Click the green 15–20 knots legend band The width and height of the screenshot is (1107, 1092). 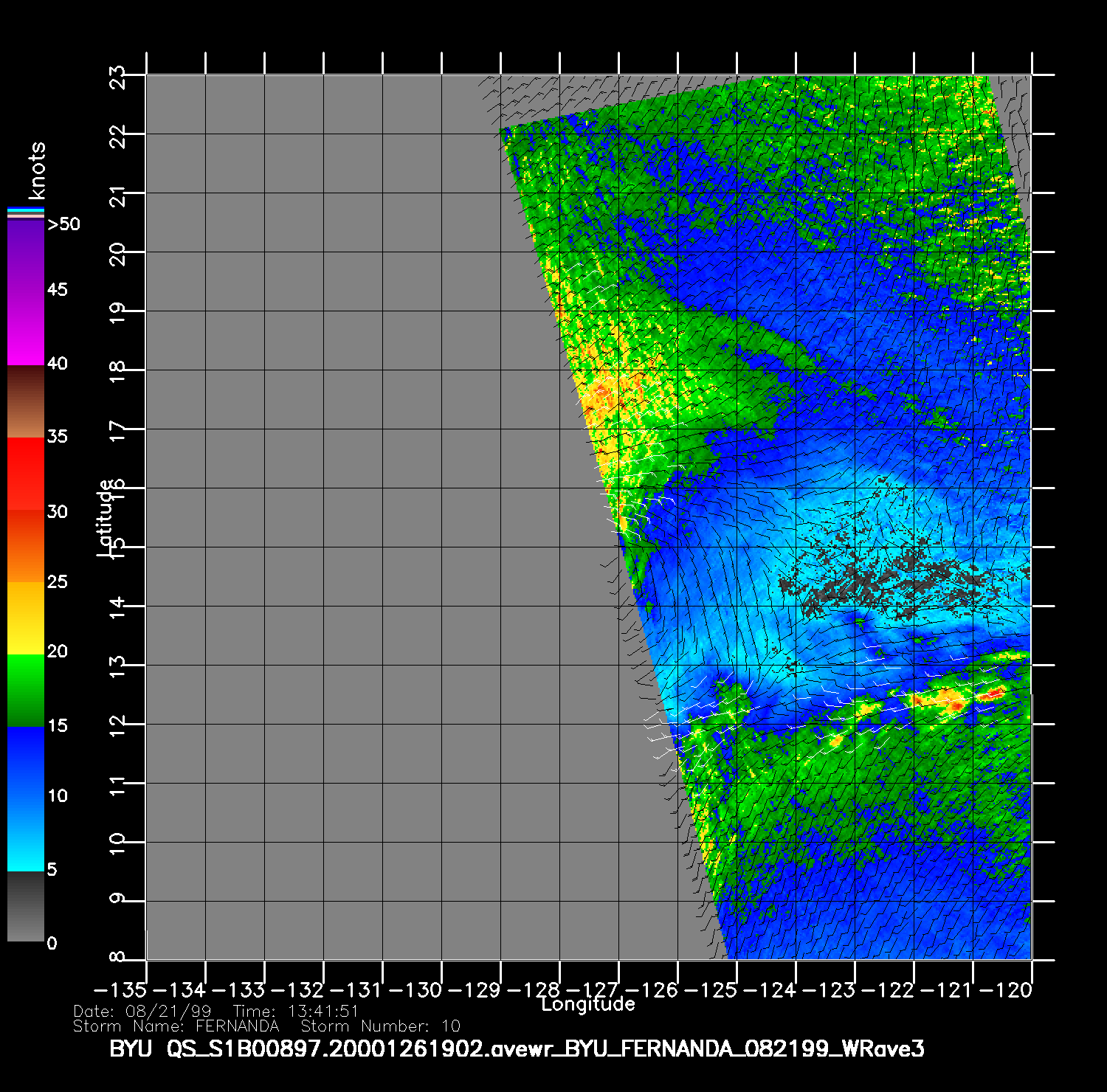pyautogui.click(x=25, y=690)
